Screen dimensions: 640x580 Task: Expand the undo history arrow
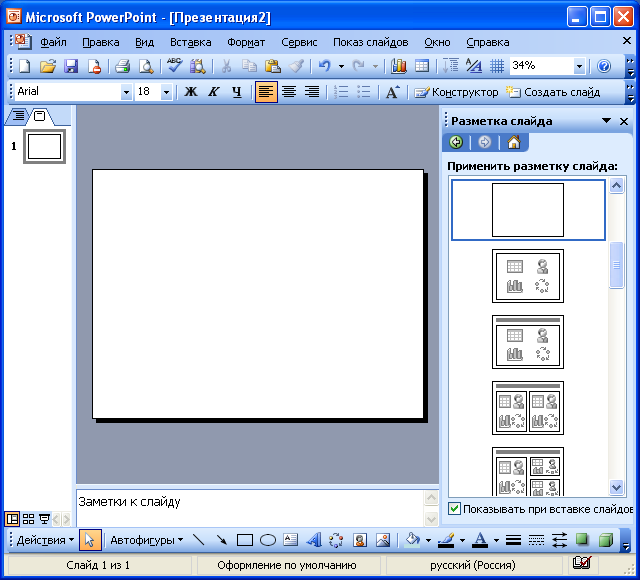click(x=341, y=66)
